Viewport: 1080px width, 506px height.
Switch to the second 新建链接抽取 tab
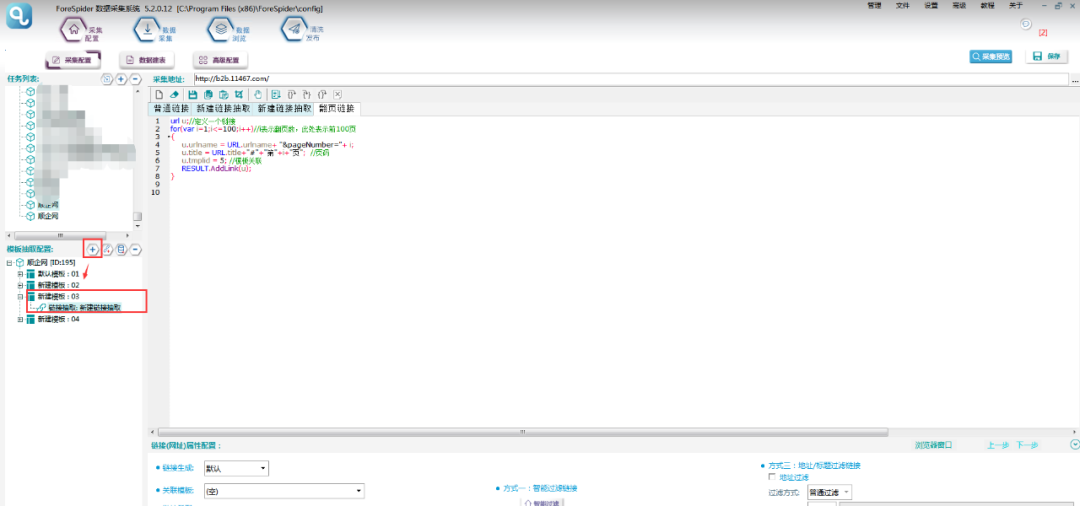[284, 109]
